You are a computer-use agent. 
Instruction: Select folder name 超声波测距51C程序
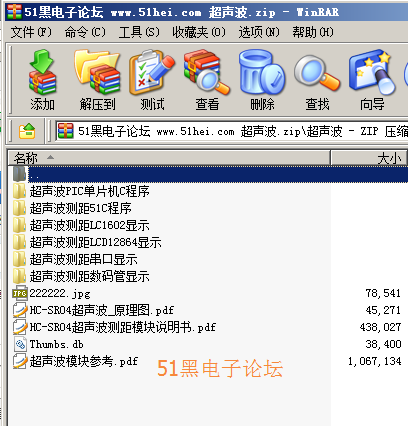pos(80,208)
